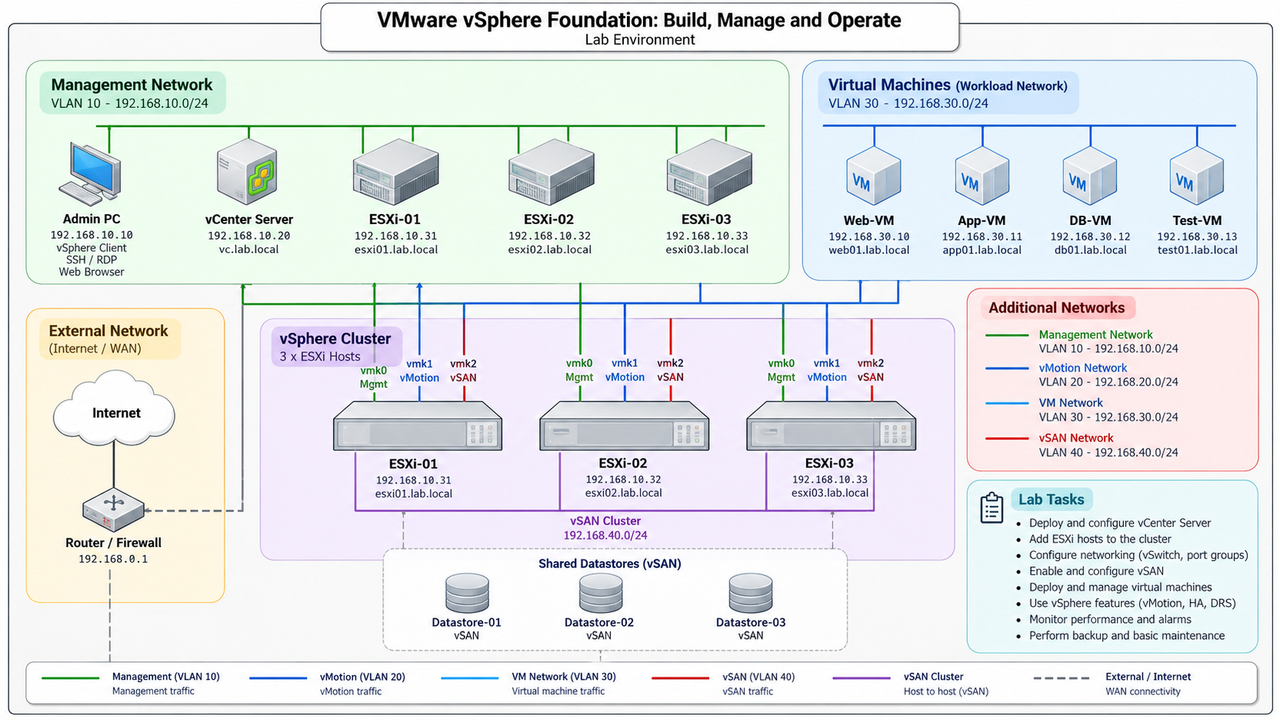Screen dimensions: 1280x720
Task: Select the Datastore-01 disk icon
Action: click(x=467, y=593)
